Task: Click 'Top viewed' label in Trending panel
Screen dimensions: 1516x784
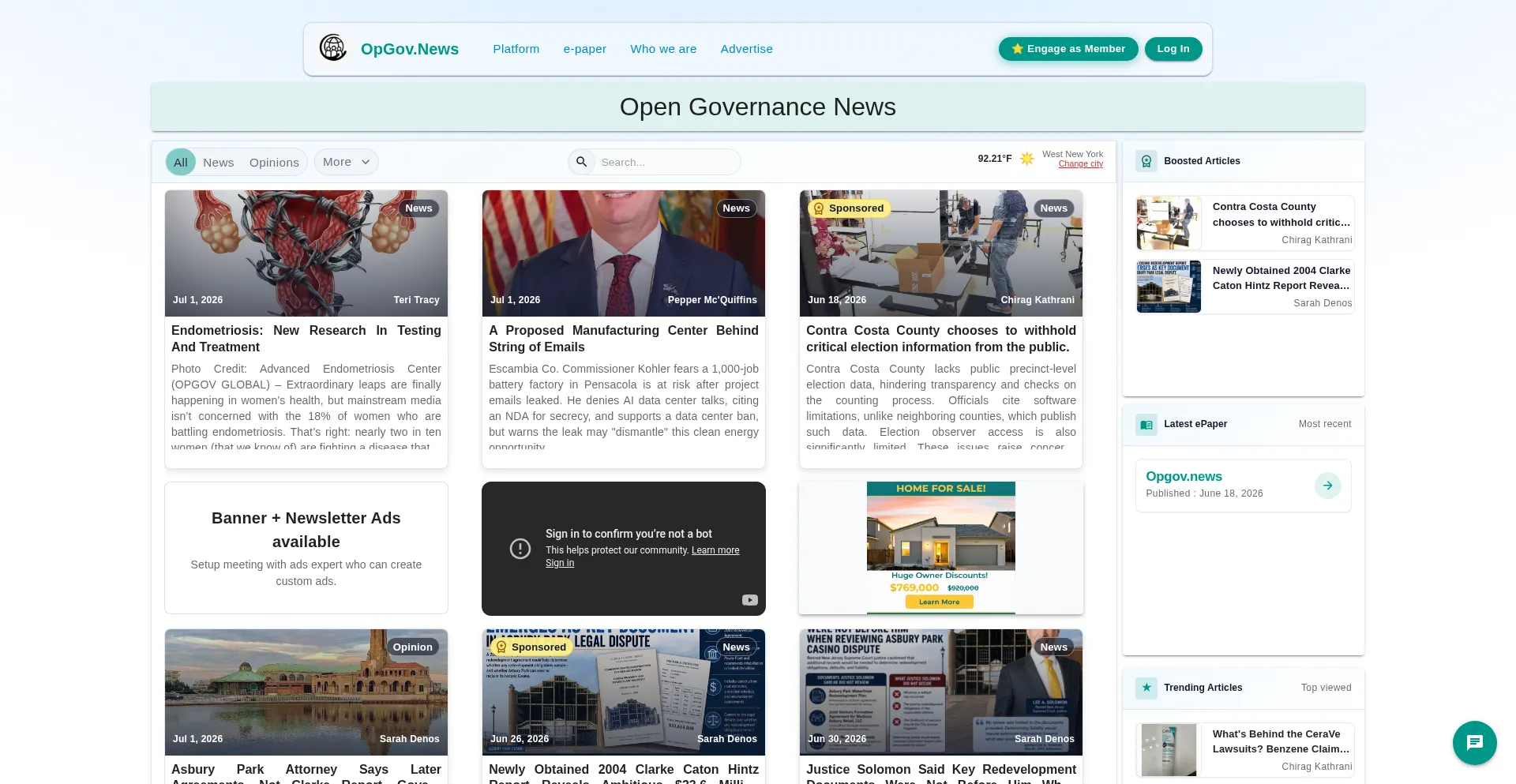Action: [x=1326, y=688]
